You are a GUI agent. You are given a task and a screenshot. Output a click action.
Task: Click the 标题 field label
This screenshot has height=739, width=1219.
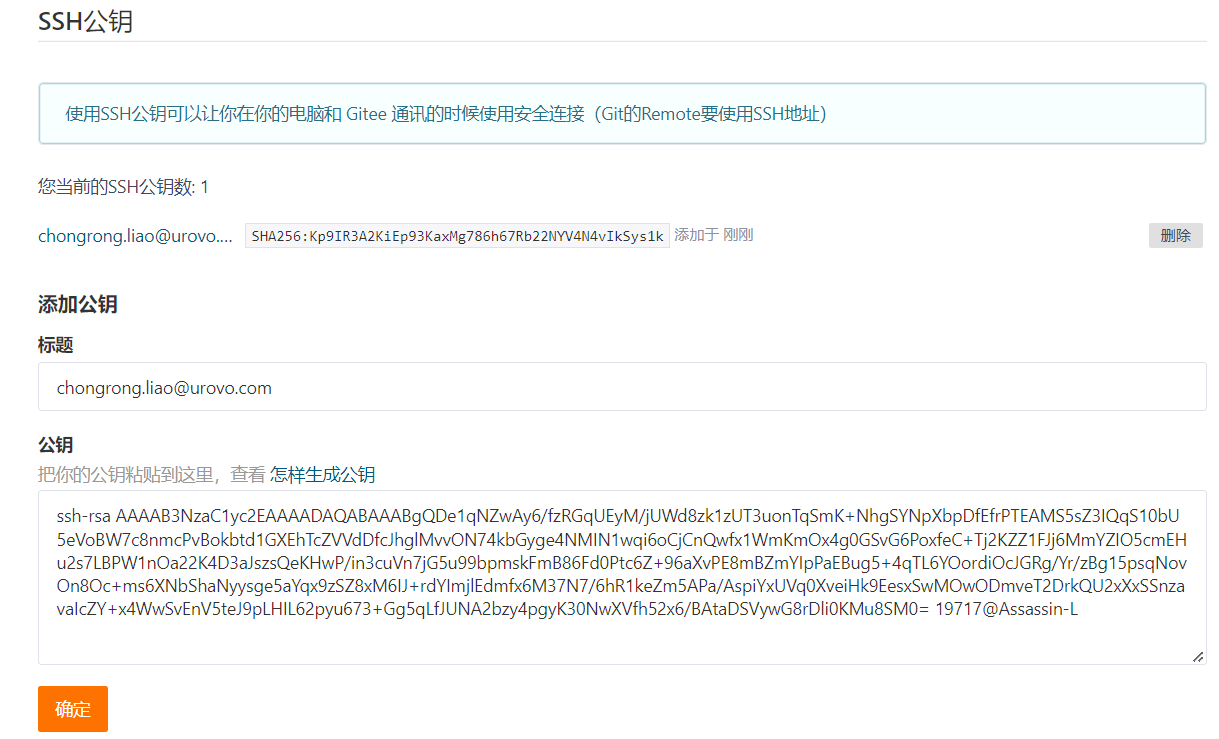(56, 345)
